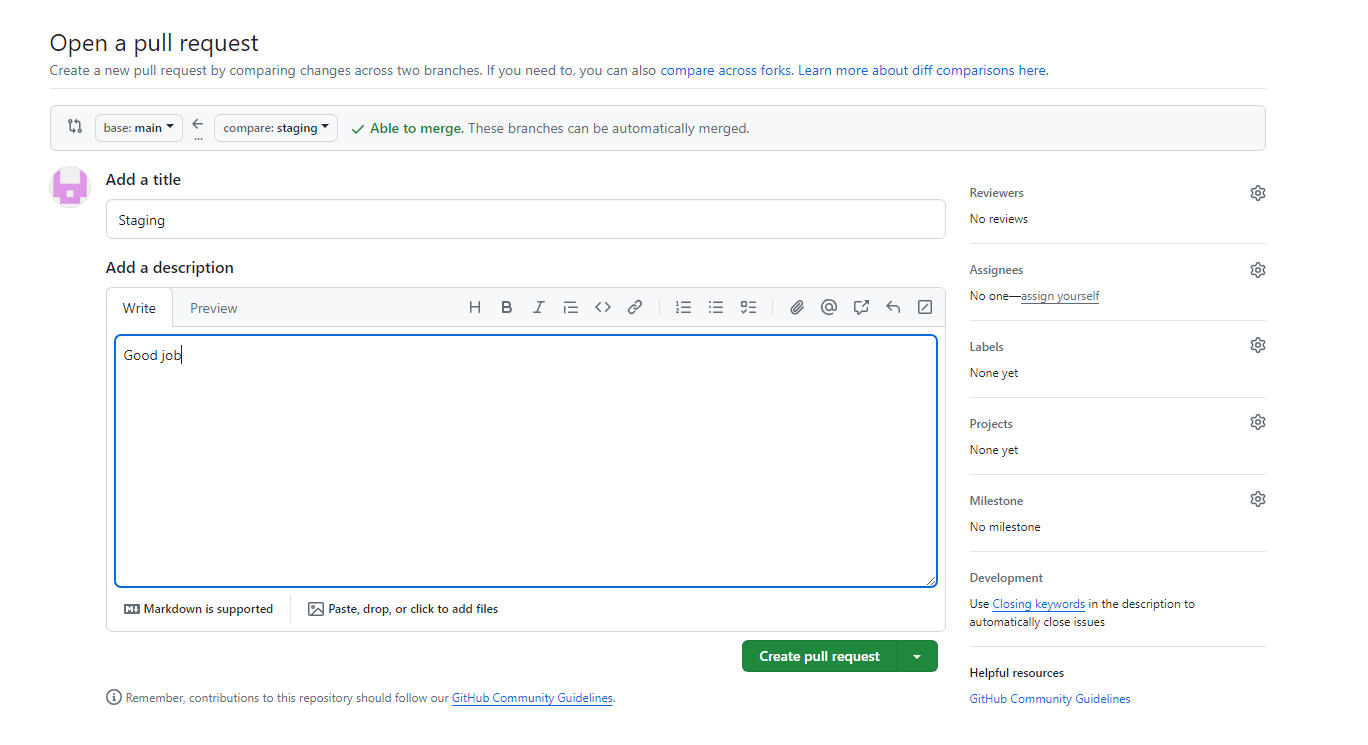Add a link with the link icon
The width and height of the screenshot is (1368, 745).
tap(635, 308)
